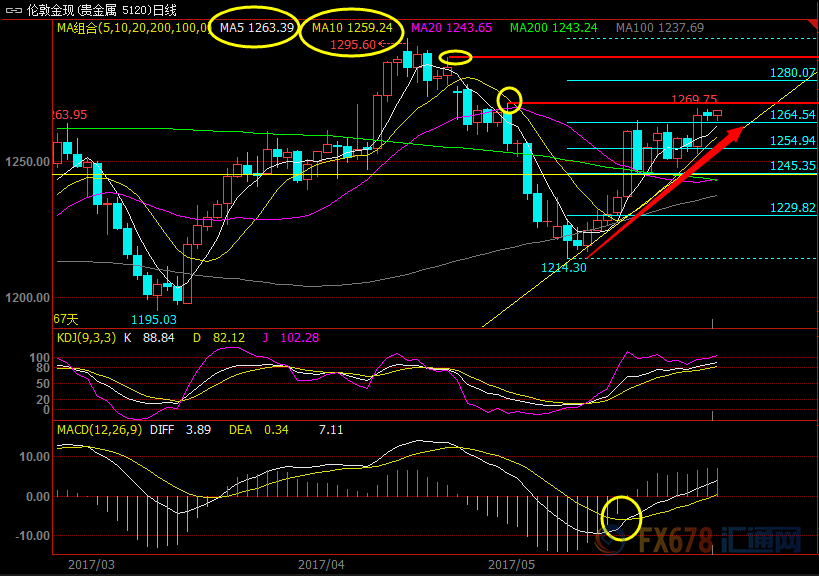Select the MA5 1263.39 indicator value

[x=258, y=27]
